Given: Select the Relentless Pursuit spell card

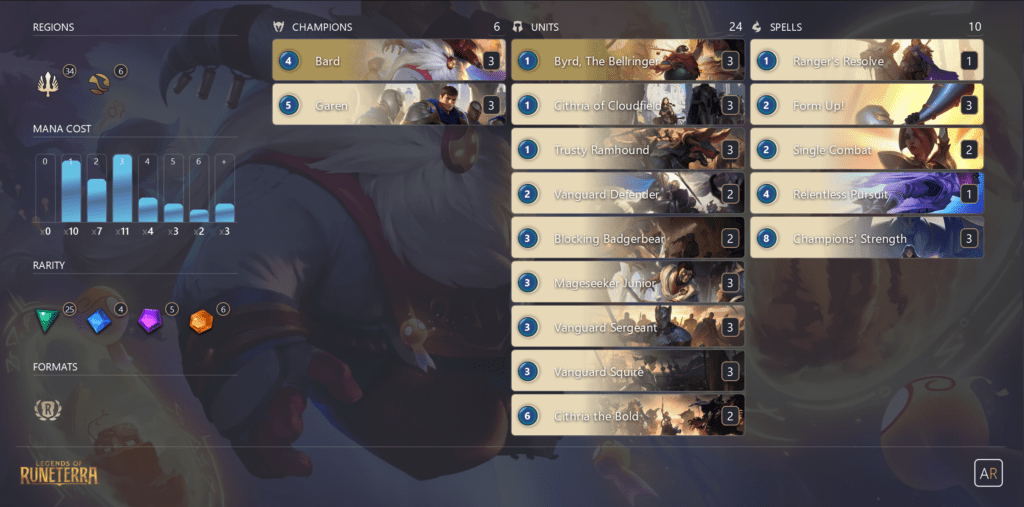Looking at the screenshot, I should coord(867,193).
